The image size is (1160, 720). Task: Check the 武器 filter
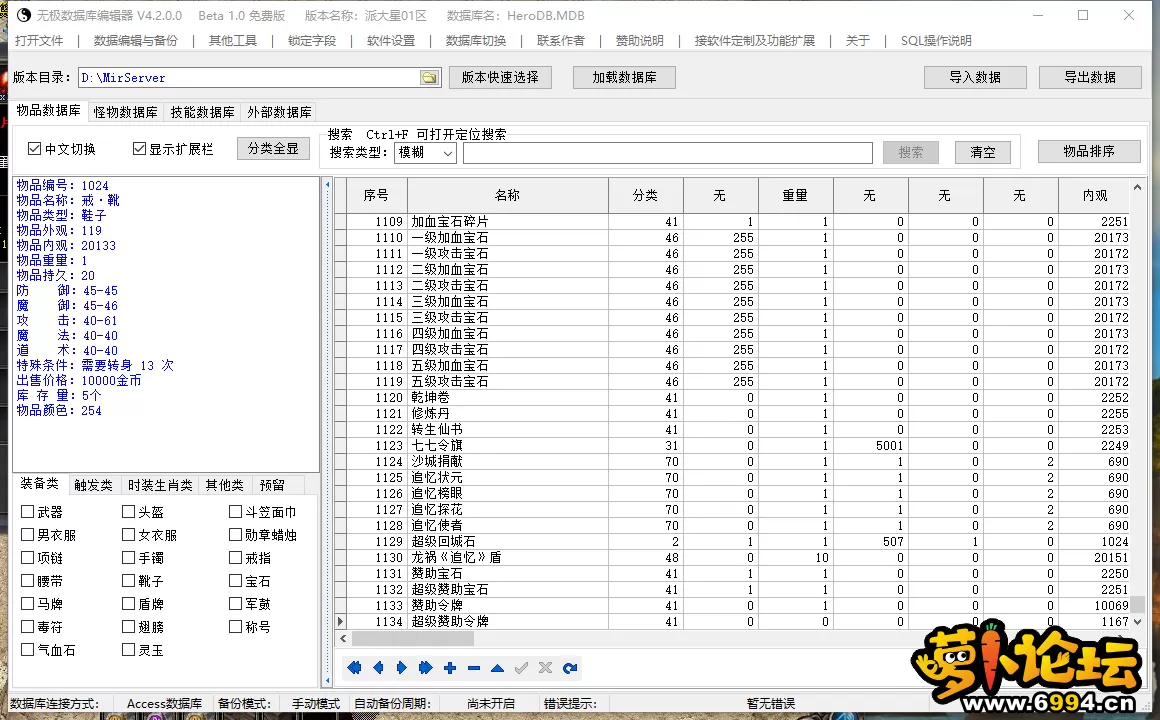pos(27,511)
